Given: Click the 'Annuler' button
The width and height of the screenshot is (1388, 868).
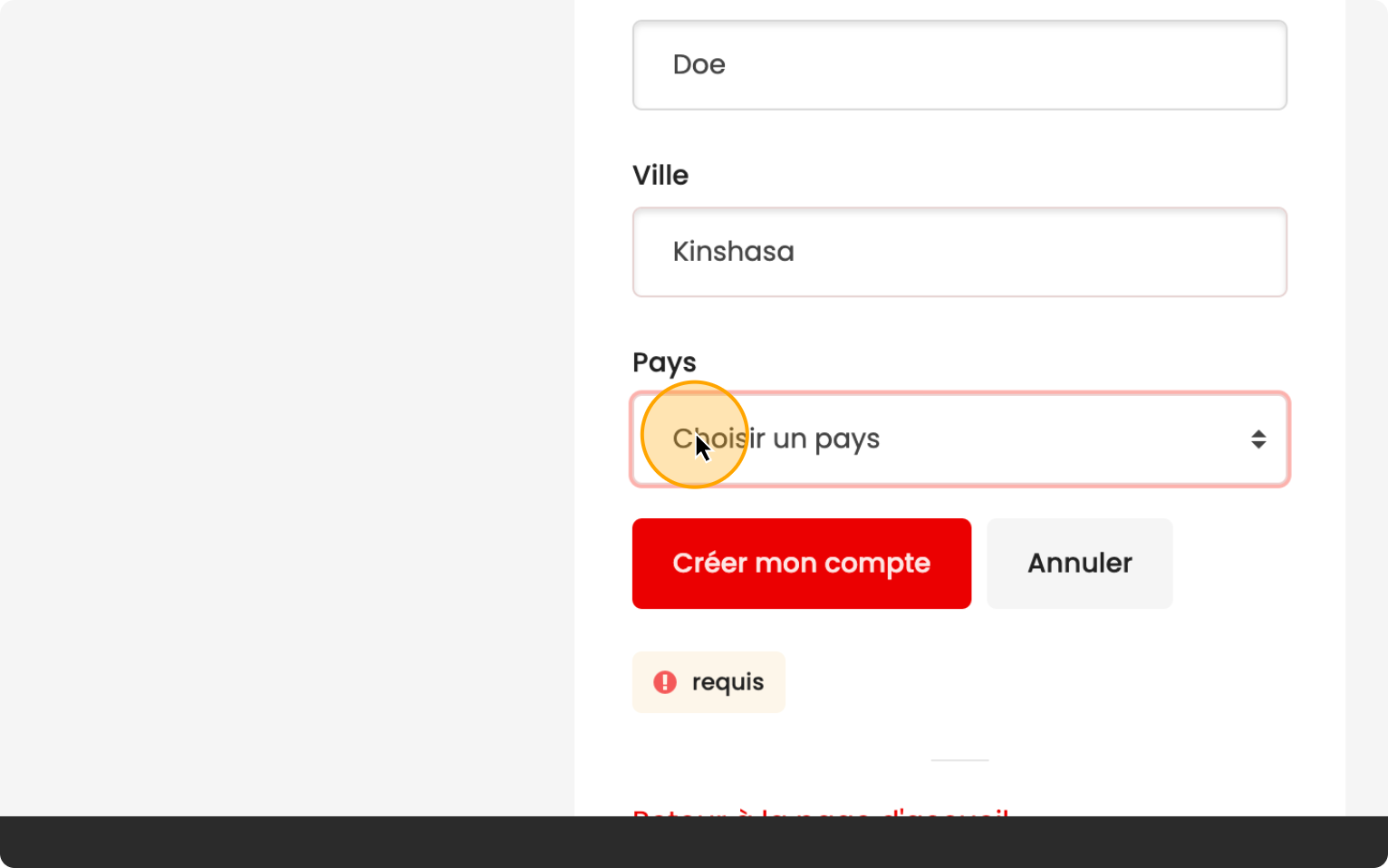Looking at the screenshot, I should pyautogui.click(x=1079, y=564).
